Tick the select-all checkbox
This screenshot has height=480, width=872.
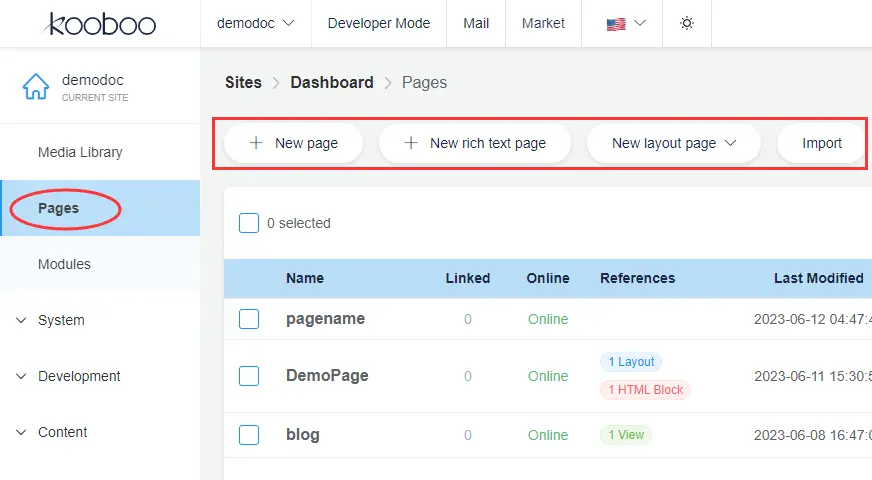(249, 223)
